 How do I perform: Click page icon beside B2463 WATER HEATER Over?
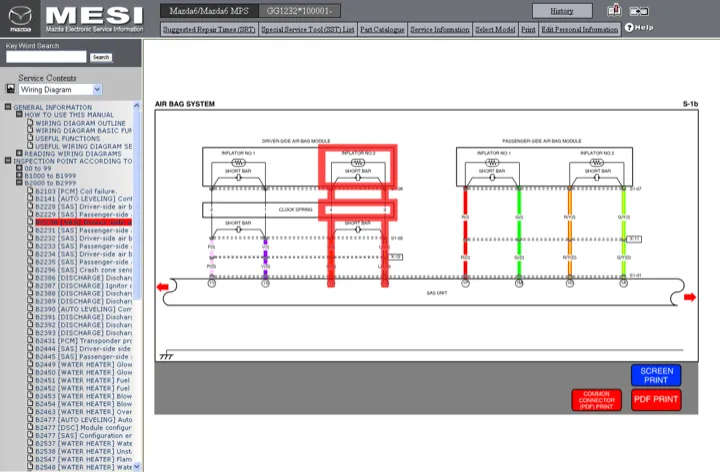30,411
